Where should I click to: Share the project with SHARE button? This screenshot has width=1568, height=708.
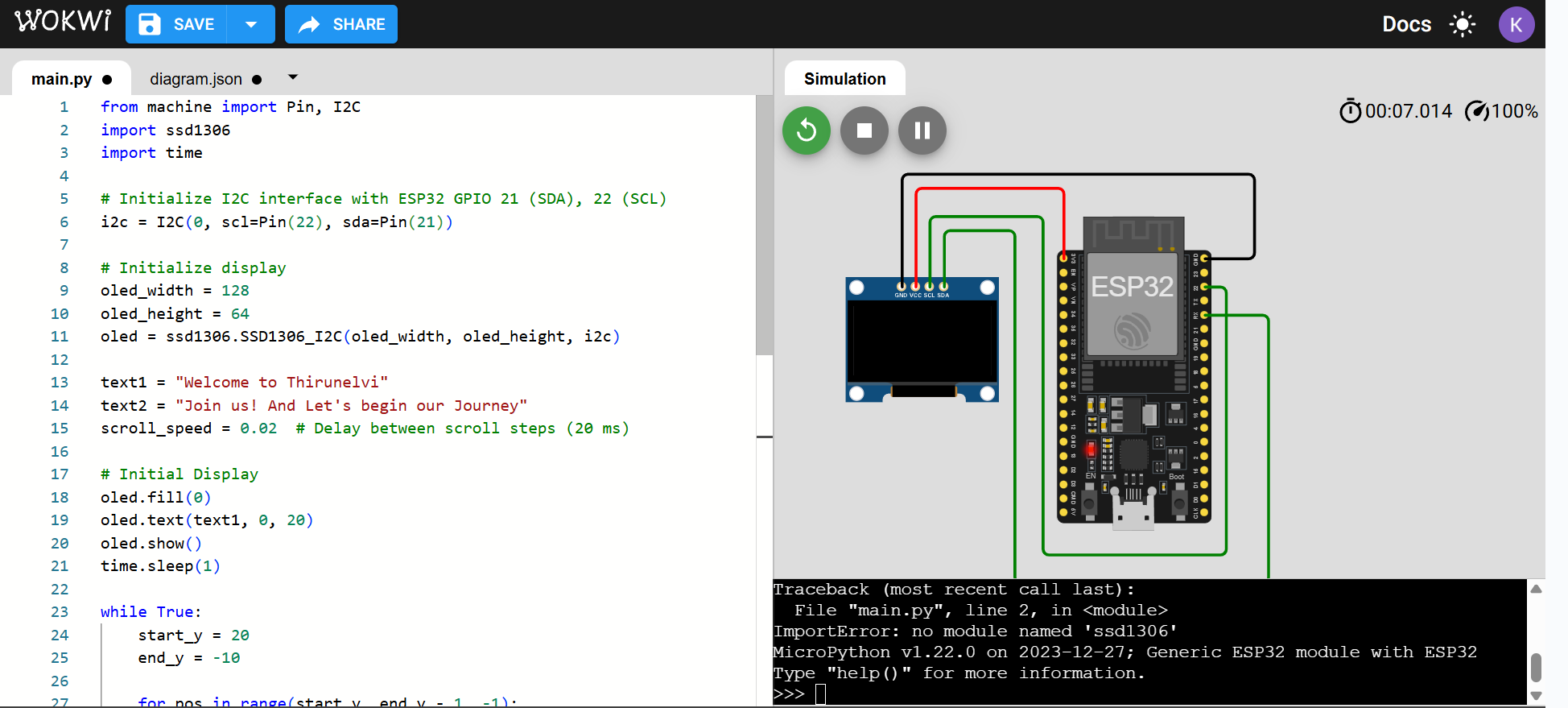341,24
